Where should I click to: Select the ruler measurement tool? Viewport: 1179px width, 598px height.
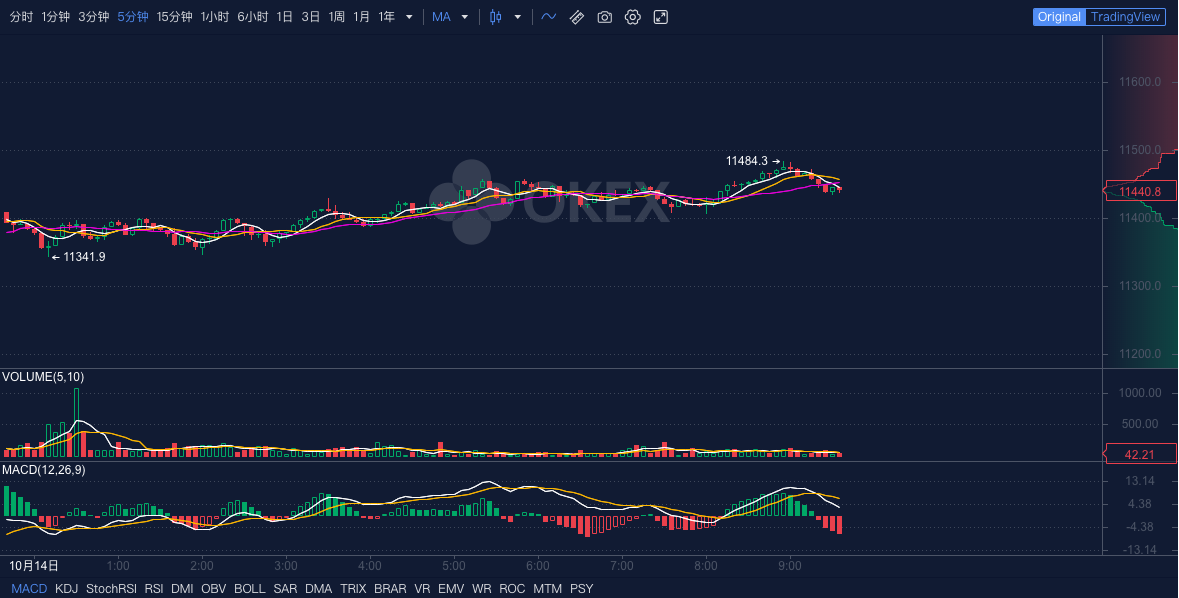577,17
